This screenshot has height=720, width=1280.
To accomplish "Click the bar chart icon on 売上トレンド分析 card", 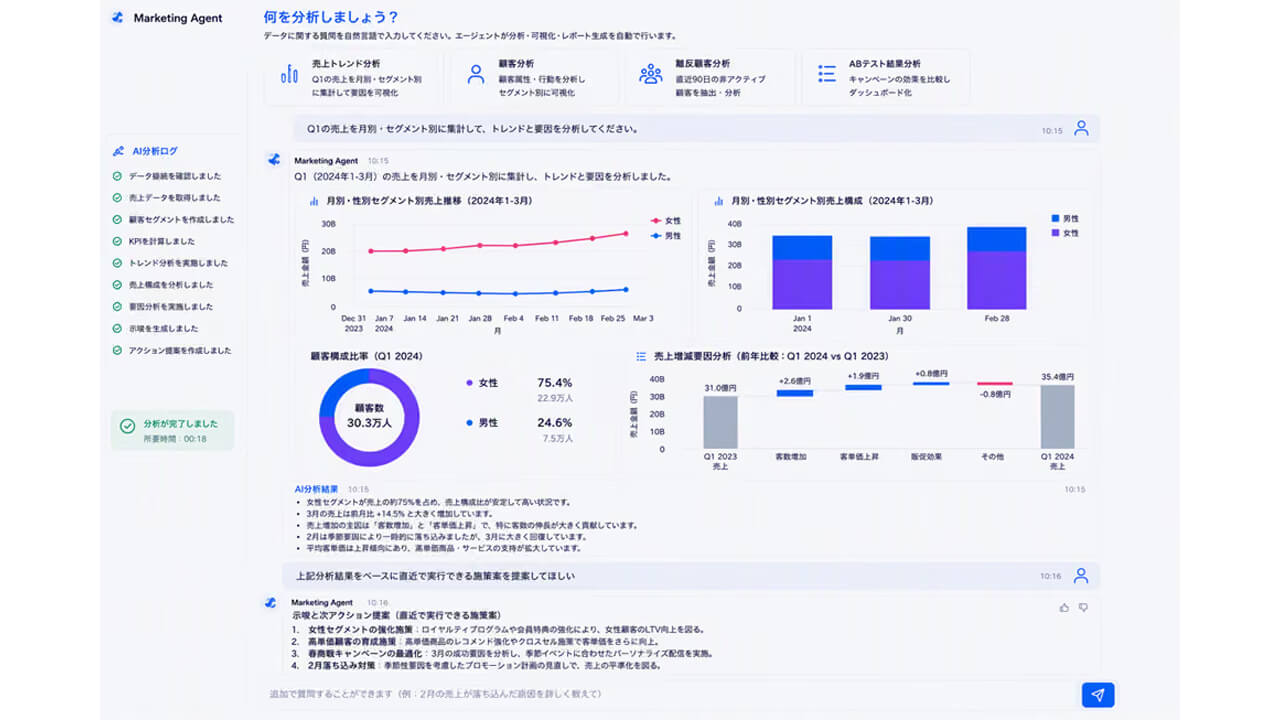I will tap(290, 74).
